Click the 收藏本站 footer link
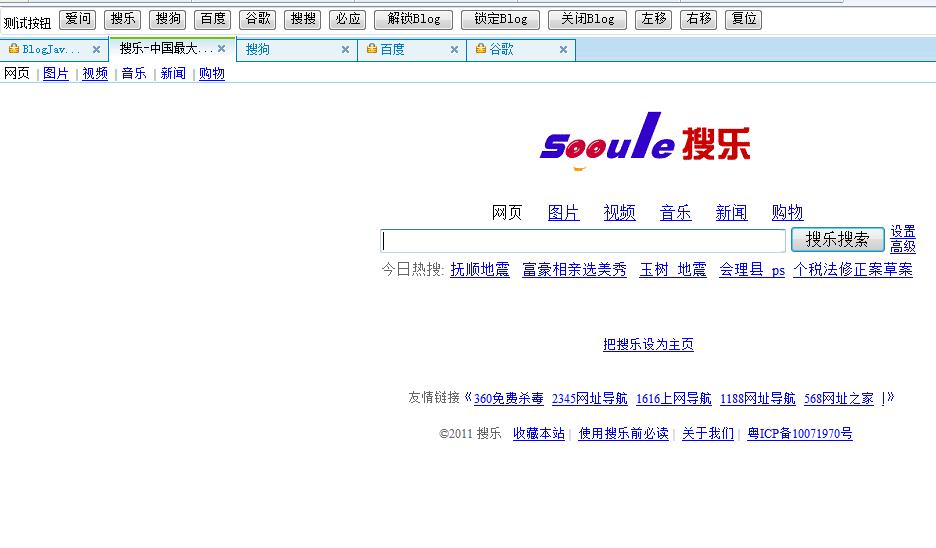Viewport: 936px width, 548px height. (x=539, y=433)
